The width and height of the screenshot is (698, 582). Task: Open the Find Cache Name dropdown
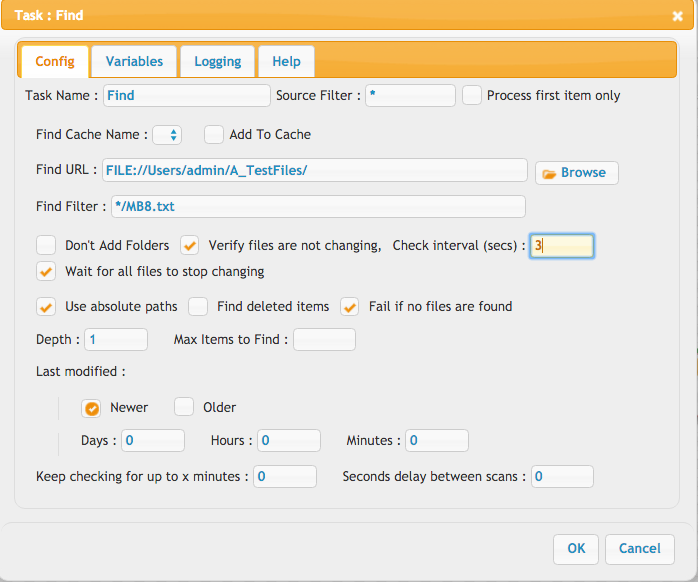(167, 134)
